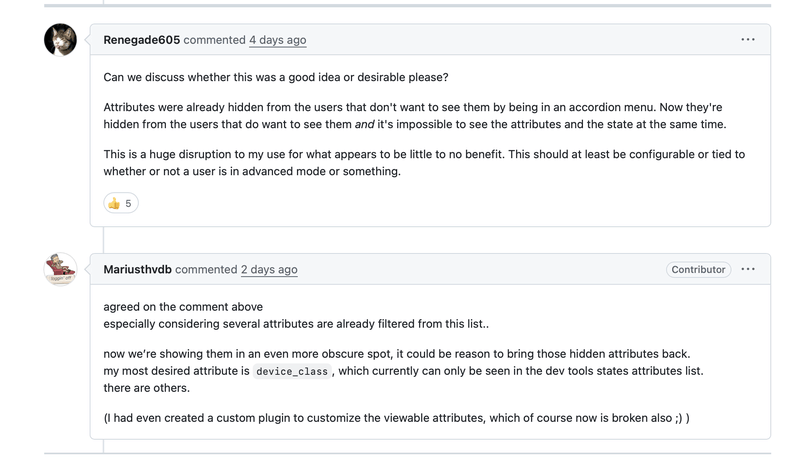This screenshot has height=464, width=800.
Task: Click the custom plugin parenthetical sentence
Action: point(396,417)
